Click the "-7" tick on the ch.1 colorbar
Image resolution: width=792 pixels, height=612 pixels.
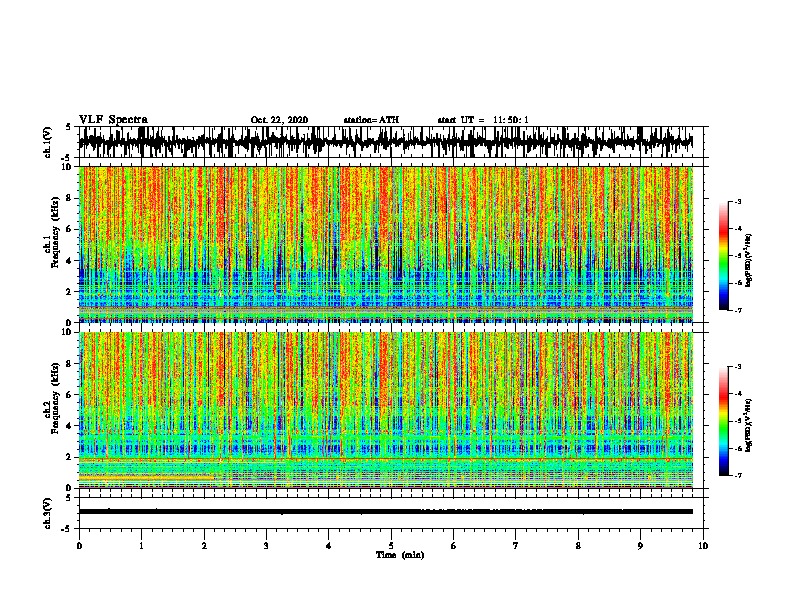coord(737,310)
